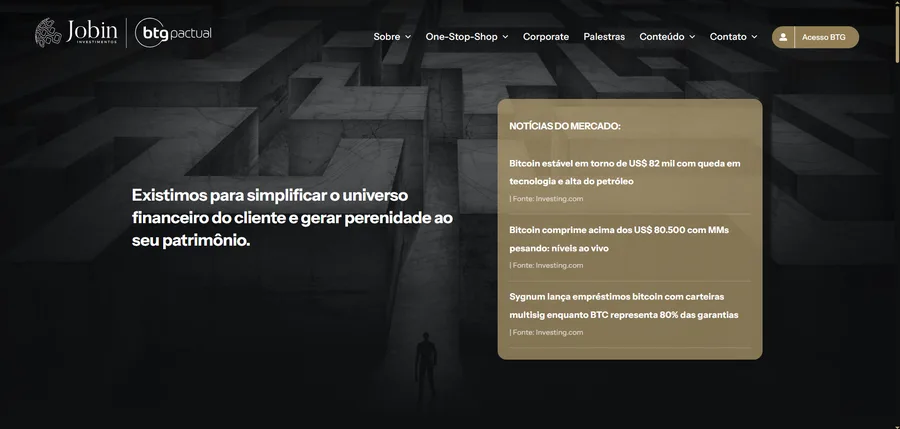
Task: Expand the Contato chevron arrow
Action: 754,37
